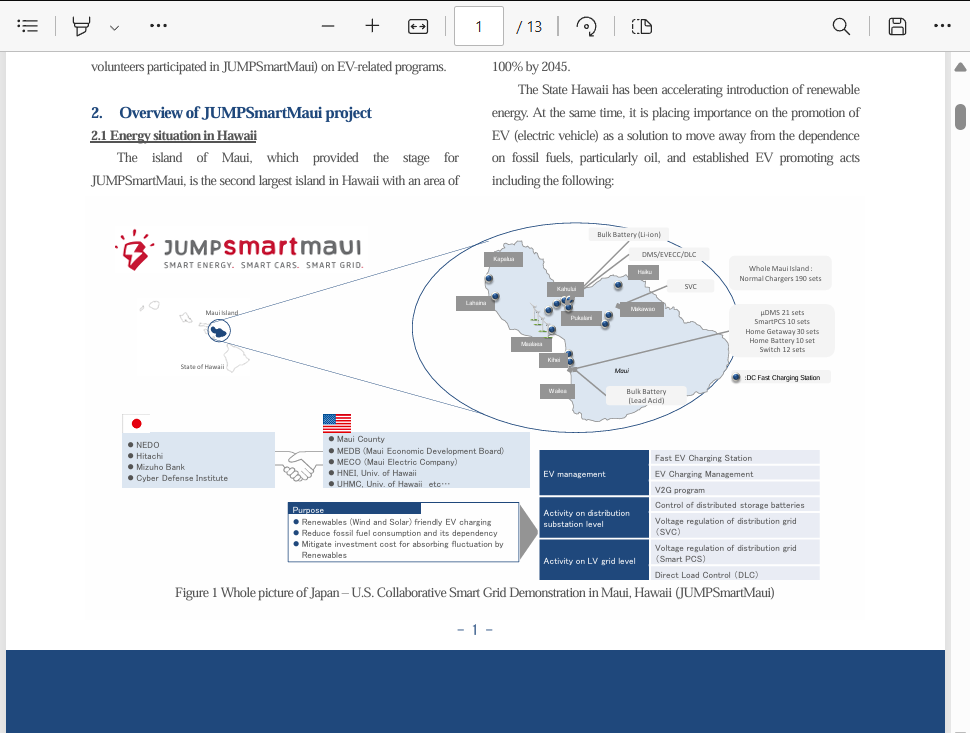Viewport: 970px width, 733px height.
Task: Click the 'EV management' blue box
Action: pyautogui.click(x=594, y=473)
